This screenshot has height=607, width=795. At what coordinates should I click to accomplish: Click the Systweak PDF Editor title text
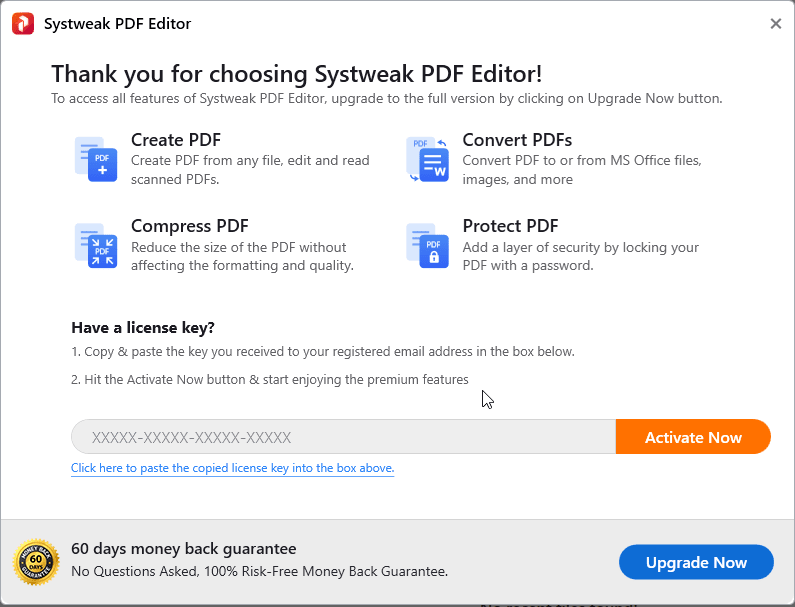tap(117, 24)
